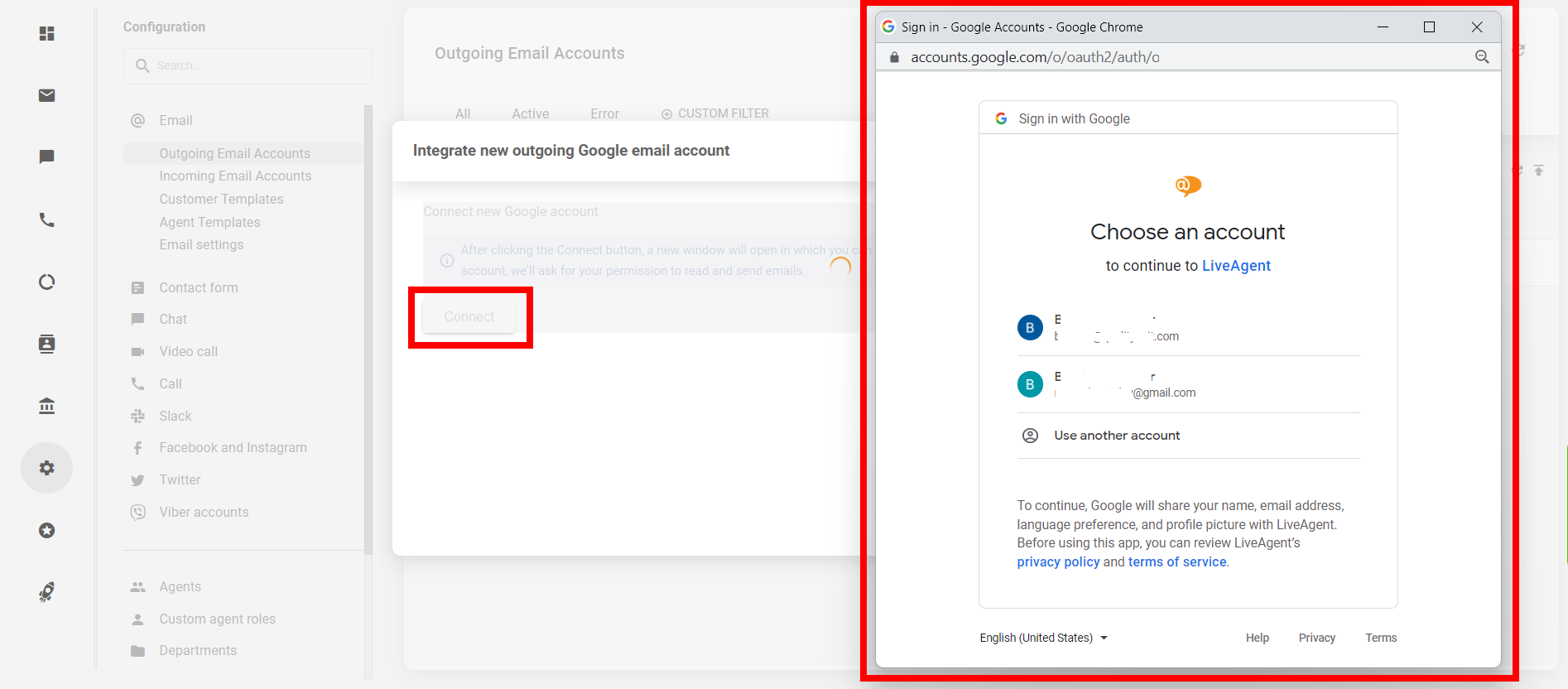The height and width of the screenshot is (689, 1568).
Task: Expand the Email section
Action: pos(176,121)
